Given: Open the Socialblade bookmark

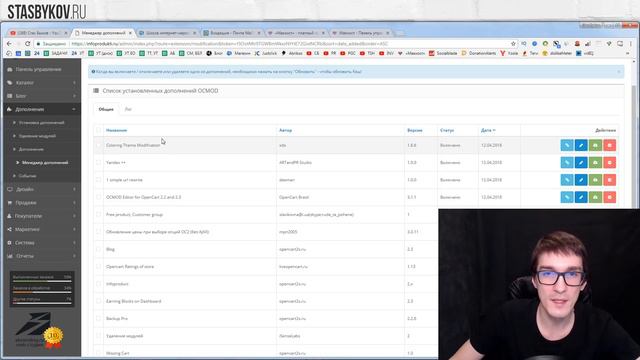Looking at the screenshot, I should [443, 53].
